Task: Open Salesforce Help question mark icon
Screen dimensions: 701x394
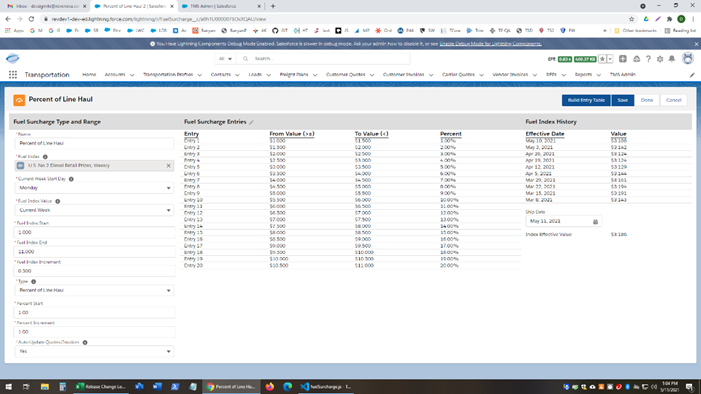Action: tap(648, 59)
